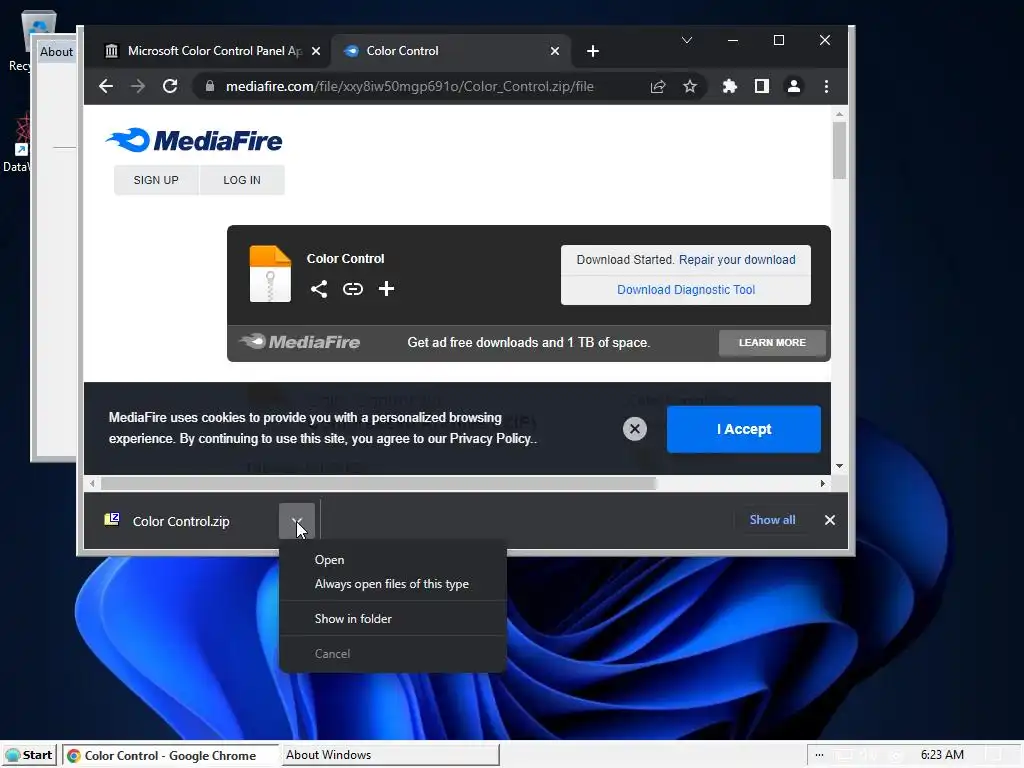The width and height of the screenshot is (1024, 768).
Task: Click the scroll up arrow
Action: [839, 114]
